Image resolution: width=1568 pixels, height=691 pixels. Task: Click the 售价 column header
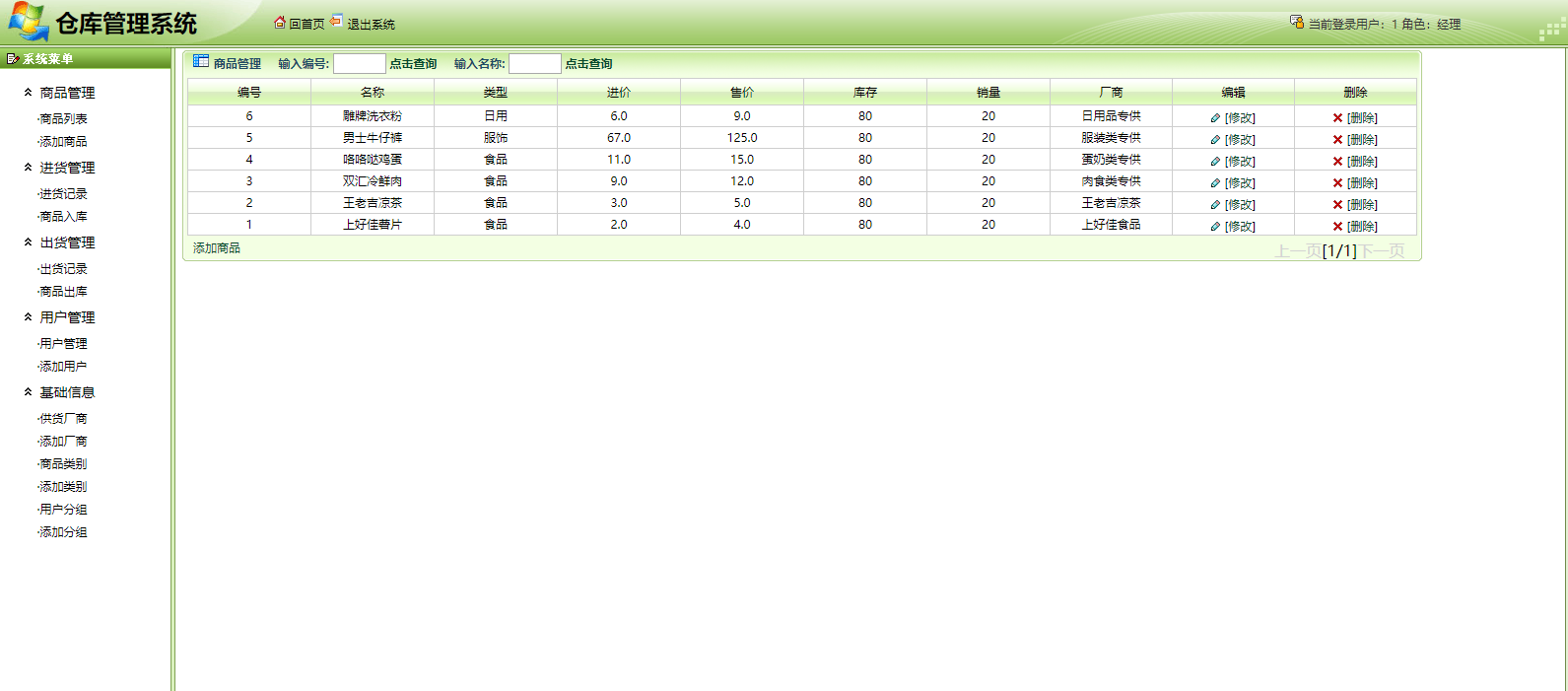[742, 92]
